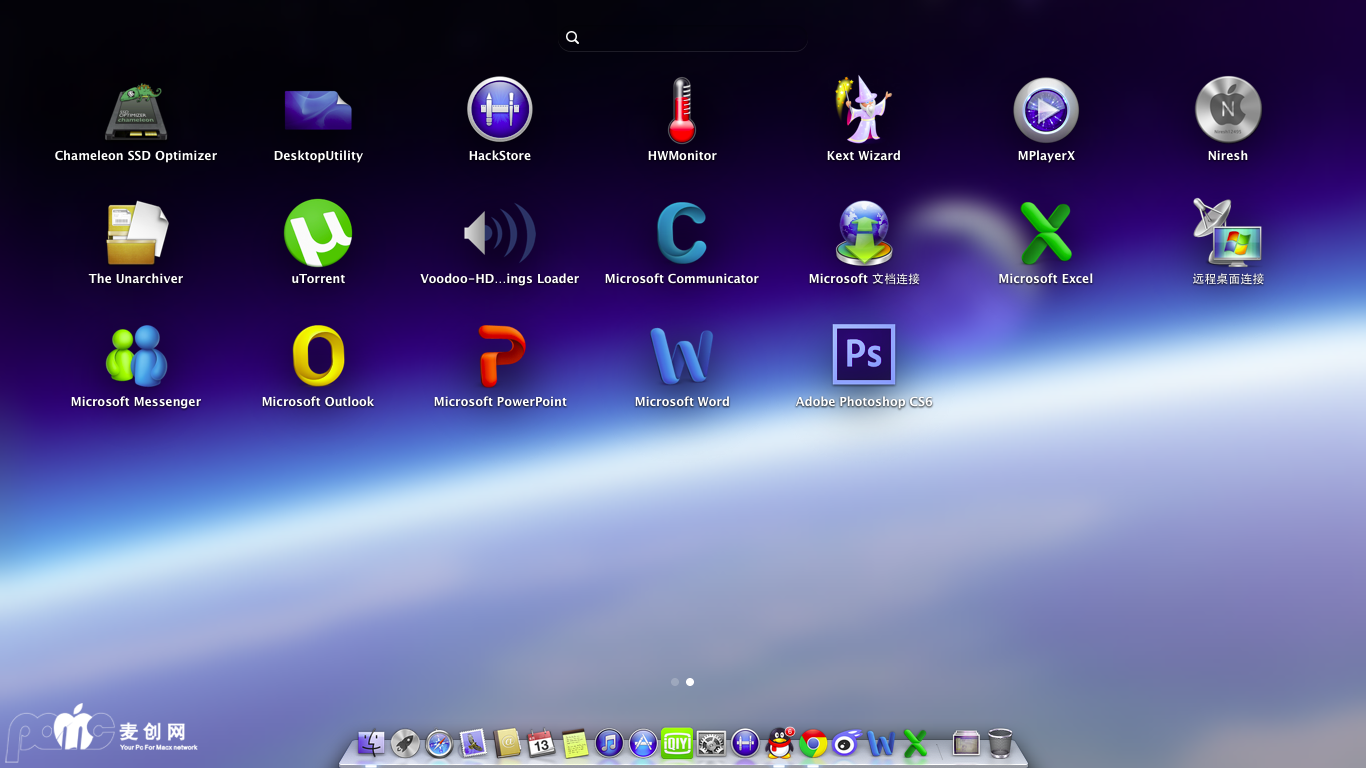The width and height of the screenshot is (1366, 768).
Task: Launch Kext Wizard app
Action: [x=864, y=110]
